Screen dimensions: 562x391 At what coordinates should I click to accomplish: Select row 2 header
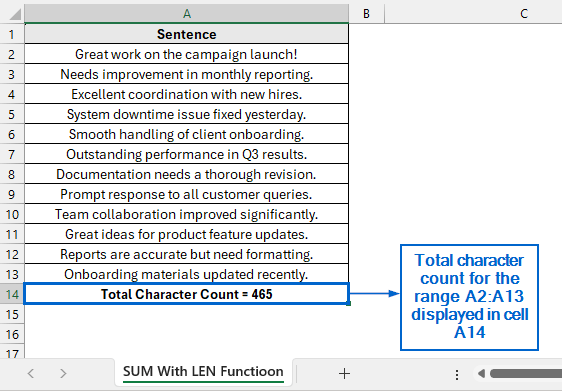12,54
